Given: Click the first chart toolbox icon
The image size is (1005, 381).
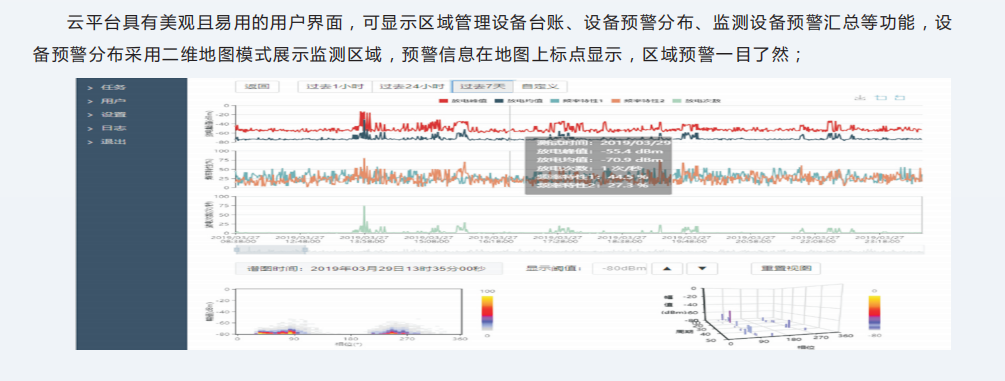Looking at the screenshot, I should tap(861, 97).
